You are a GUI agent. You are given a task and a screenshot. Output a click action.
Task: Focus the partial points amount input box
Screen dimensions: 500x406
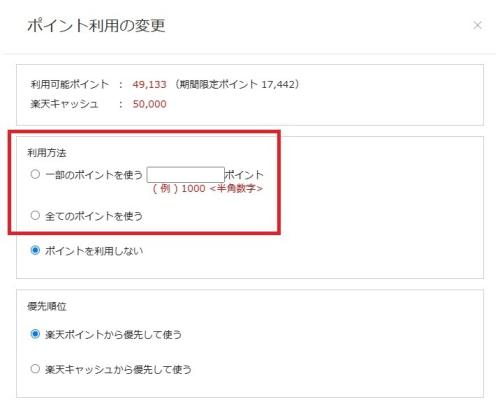tap(186, 175)
